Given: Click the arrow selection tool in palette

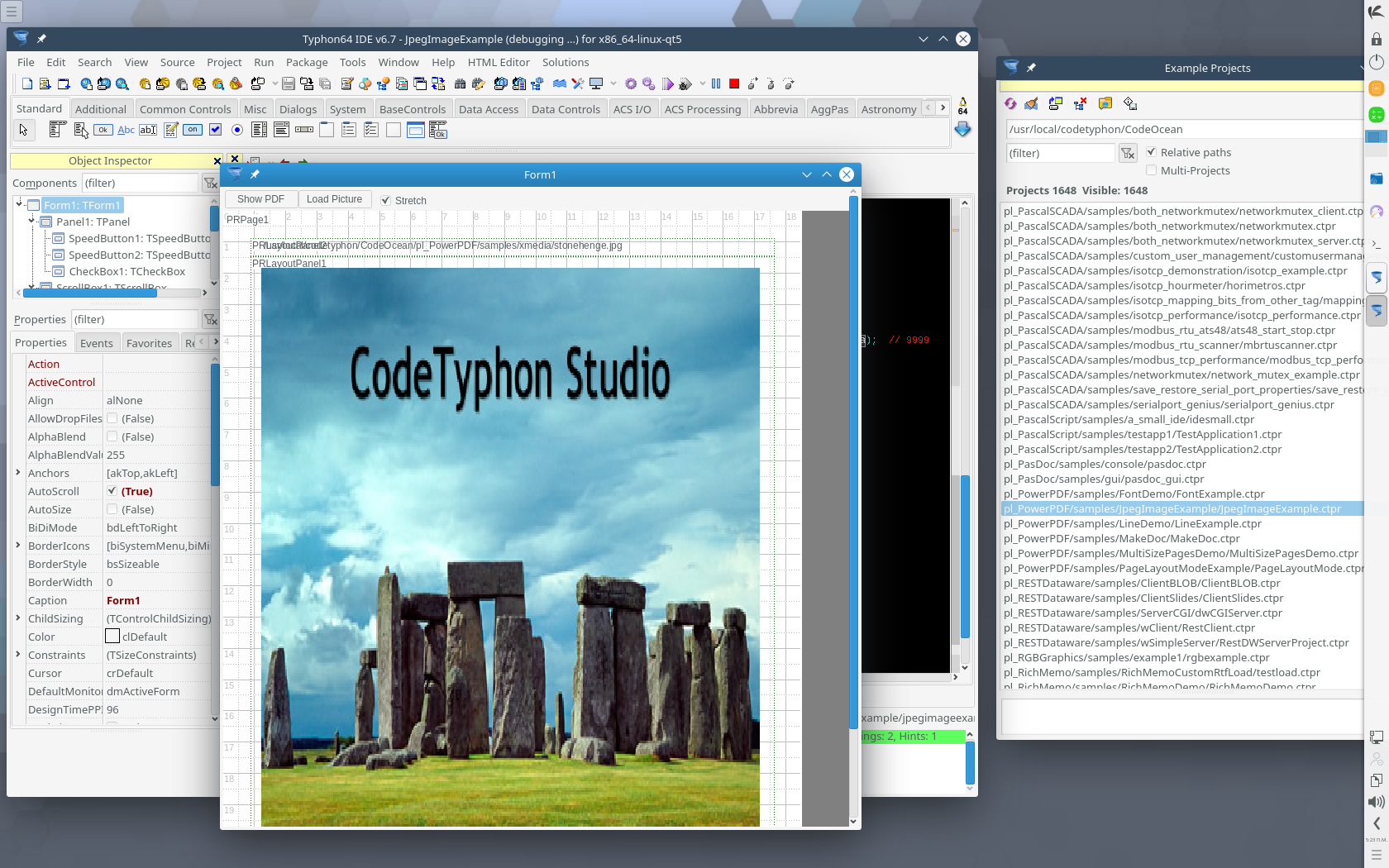Looking at the screenshot, I should click(x=23, y=130).
